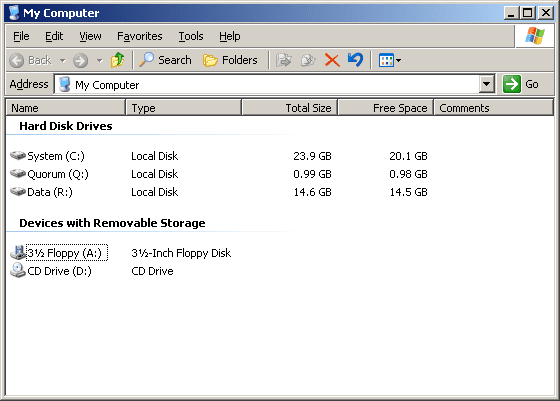This screenshot has height=401, width=560.
Task: Click the green Go button
Action: coord(521,84)
